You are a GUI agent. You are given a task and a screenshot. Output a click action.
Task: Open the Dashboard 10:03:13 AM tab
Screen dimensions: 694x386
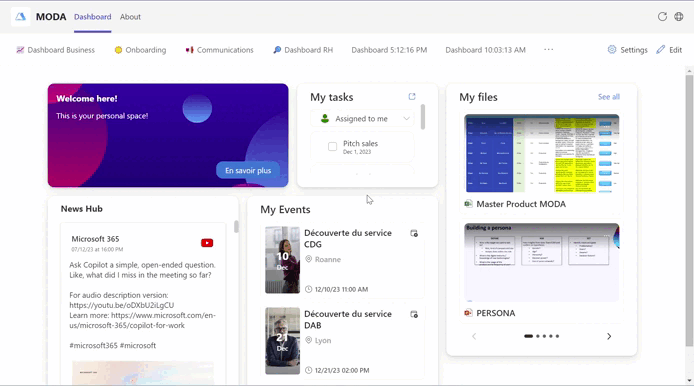[x=486, y=50]
